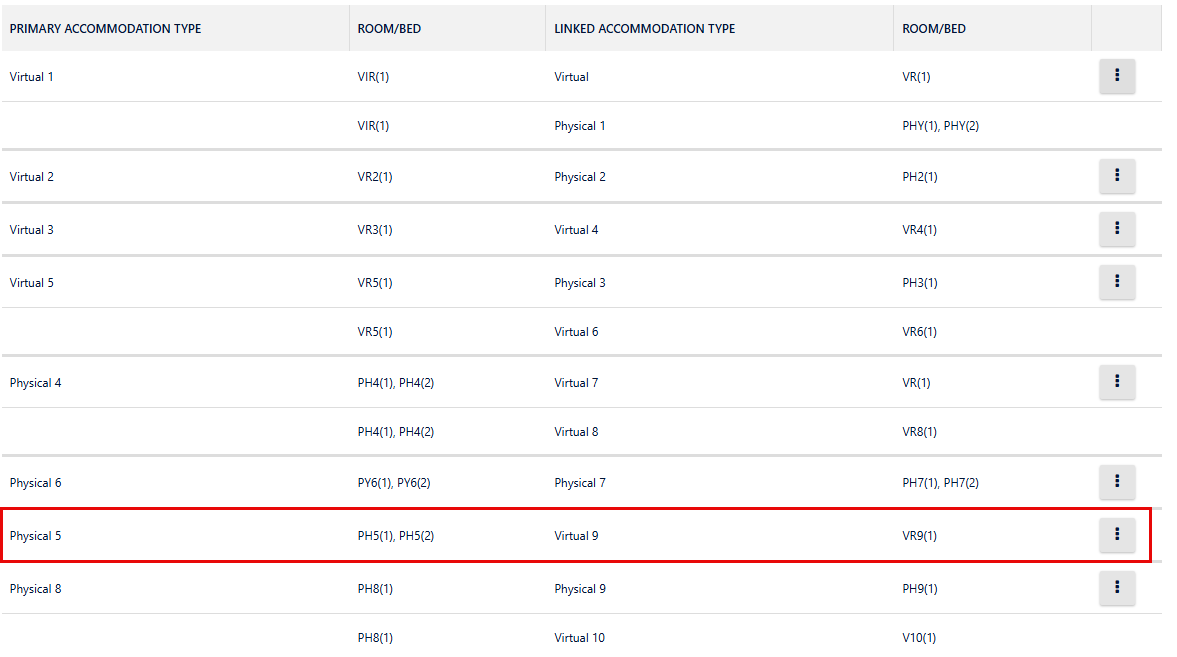Select the Virtual 10 linked accommodation
Screen dimensions: 1177x657
pyautogui.click(x=580, y=638)
